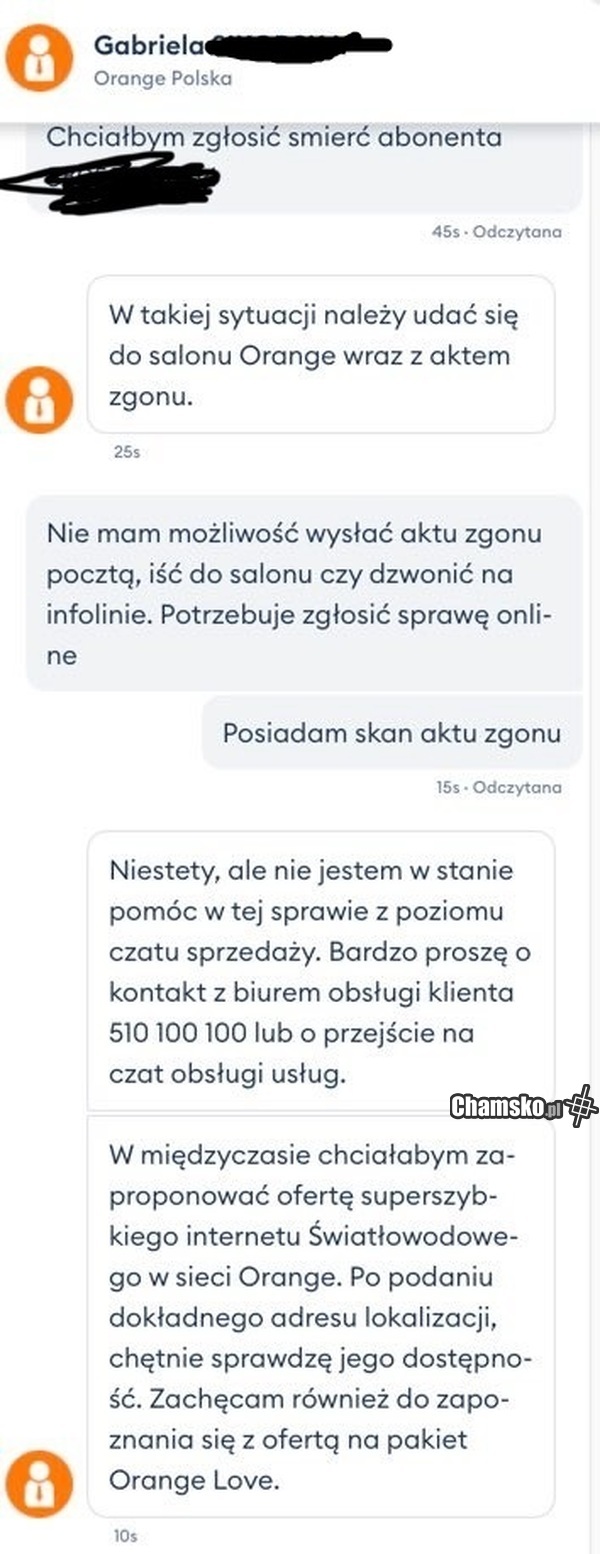The height and width of the screenshot is (1554, 600).
Task: Click the "45s · Odczytana" read status
Action: (496, 232)
